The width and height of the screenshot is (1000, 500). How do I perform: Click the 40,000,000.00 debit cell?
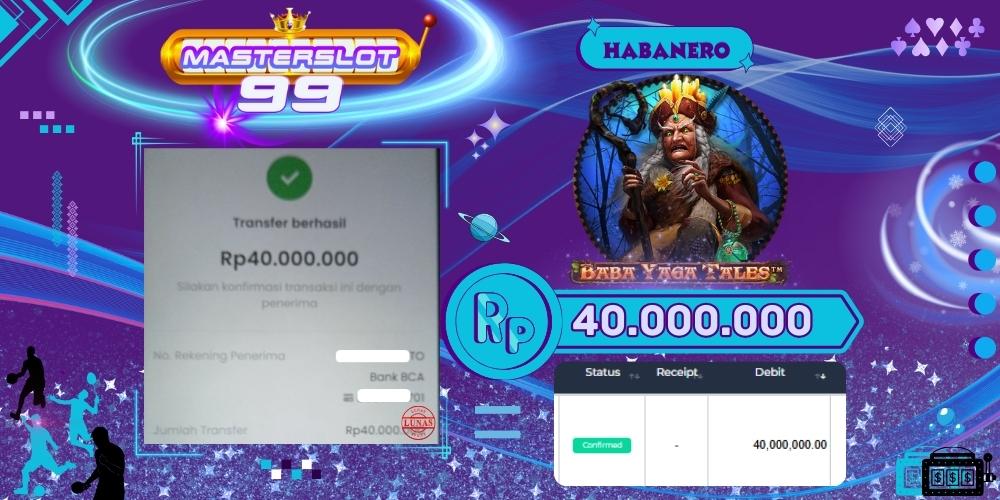(x=790, y=445)
